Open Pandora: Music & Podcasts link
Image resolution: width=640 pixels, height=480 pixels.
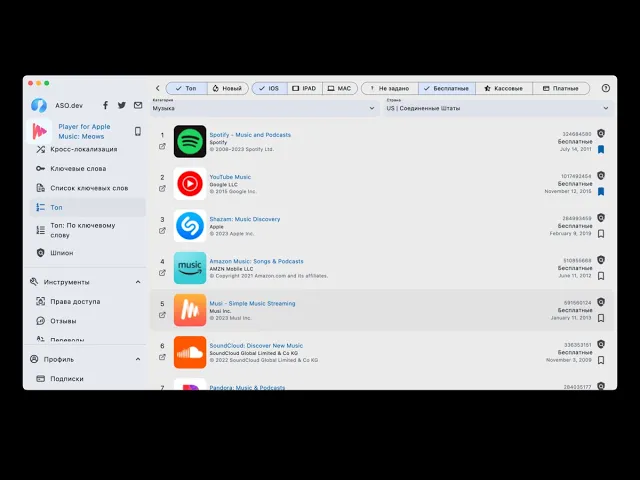pyautogui.click(x=247, y=387)
